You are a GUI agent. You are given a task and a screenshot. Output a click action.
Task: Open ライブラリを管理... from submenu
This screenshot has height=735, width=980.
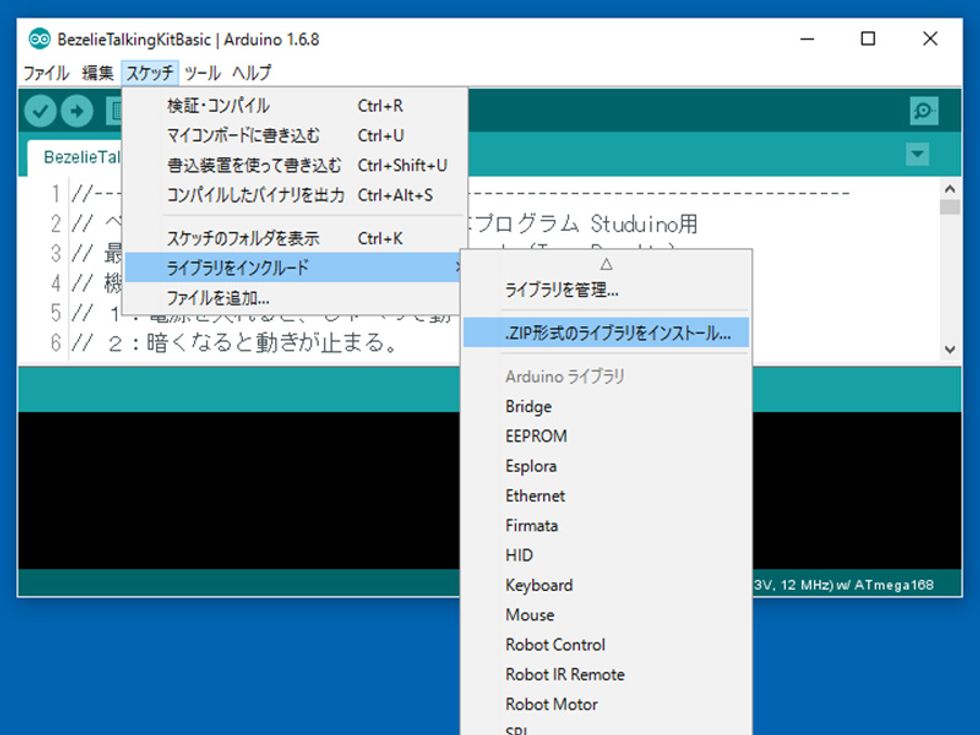pyautogui.click(x=561, y=291)
